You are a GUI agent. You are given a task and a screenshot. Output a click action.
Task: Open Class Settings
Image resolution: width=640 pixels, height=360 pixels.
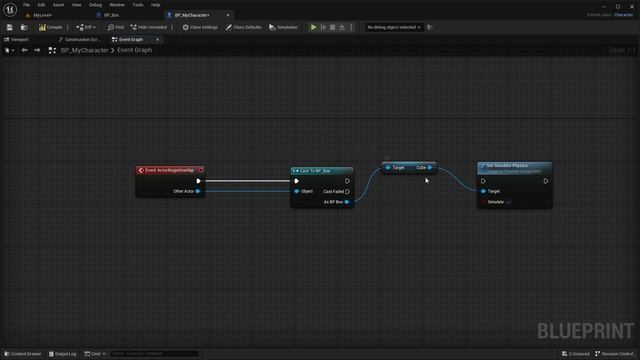pos(200,27)
